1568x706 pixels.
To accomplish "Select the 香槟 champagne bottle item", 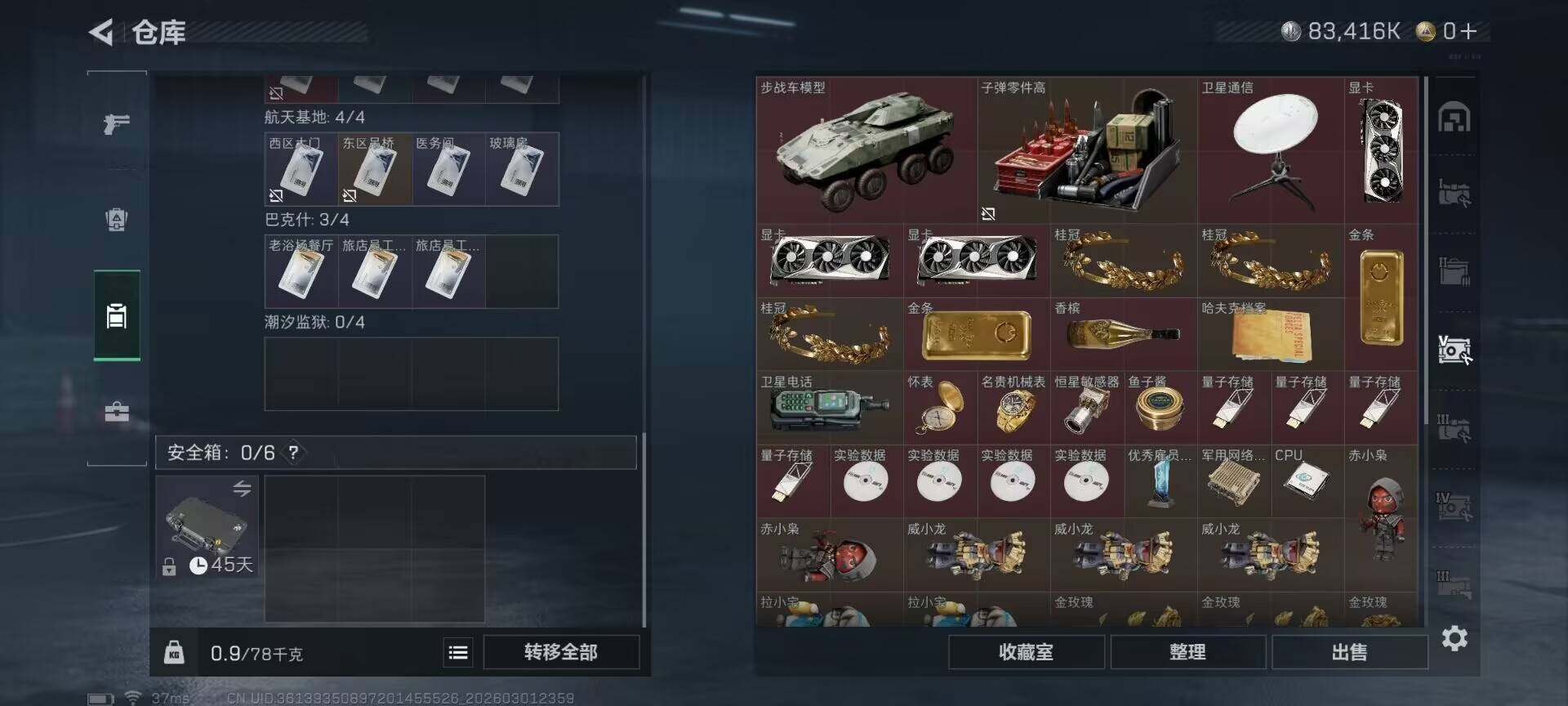I will (1124, 334).
